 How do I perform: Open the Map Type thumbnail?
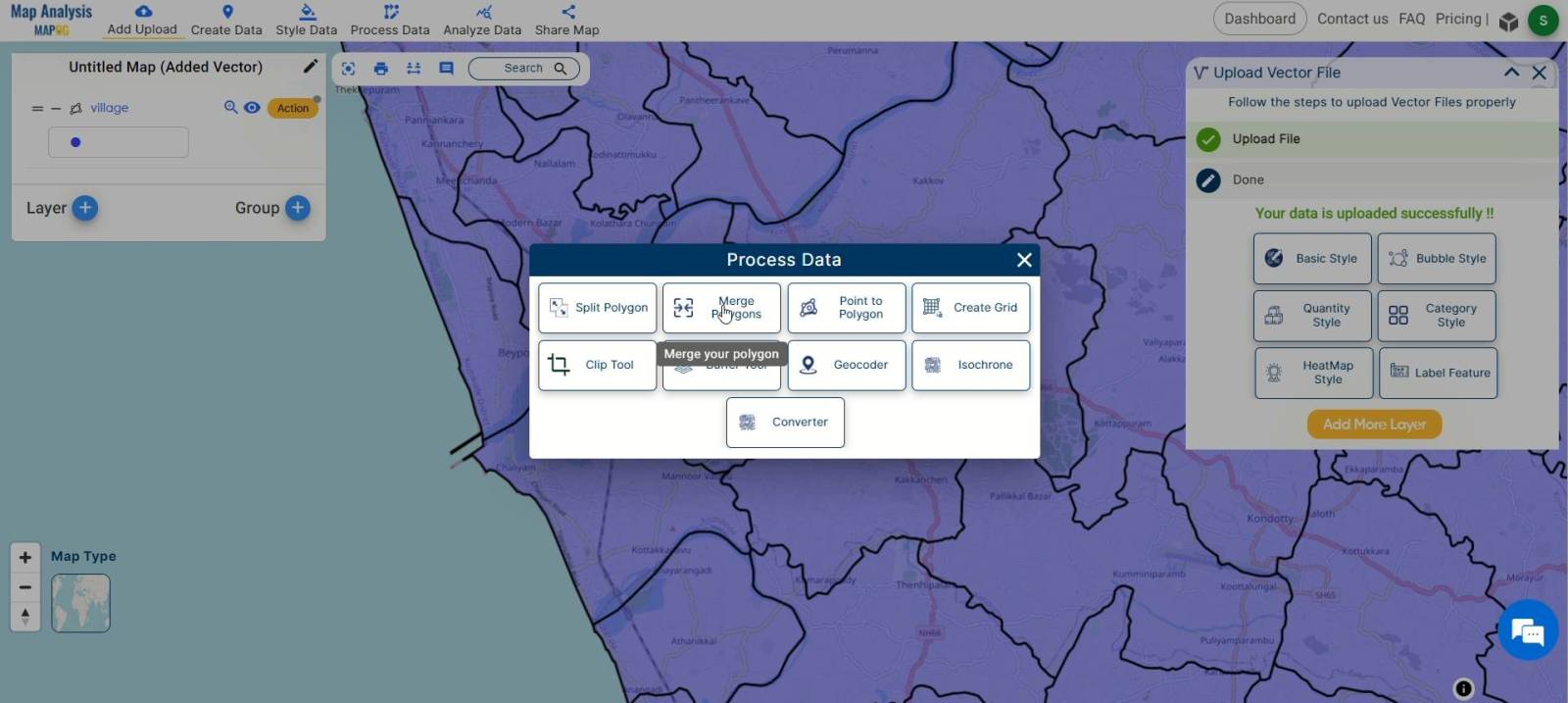pos(80,603)
